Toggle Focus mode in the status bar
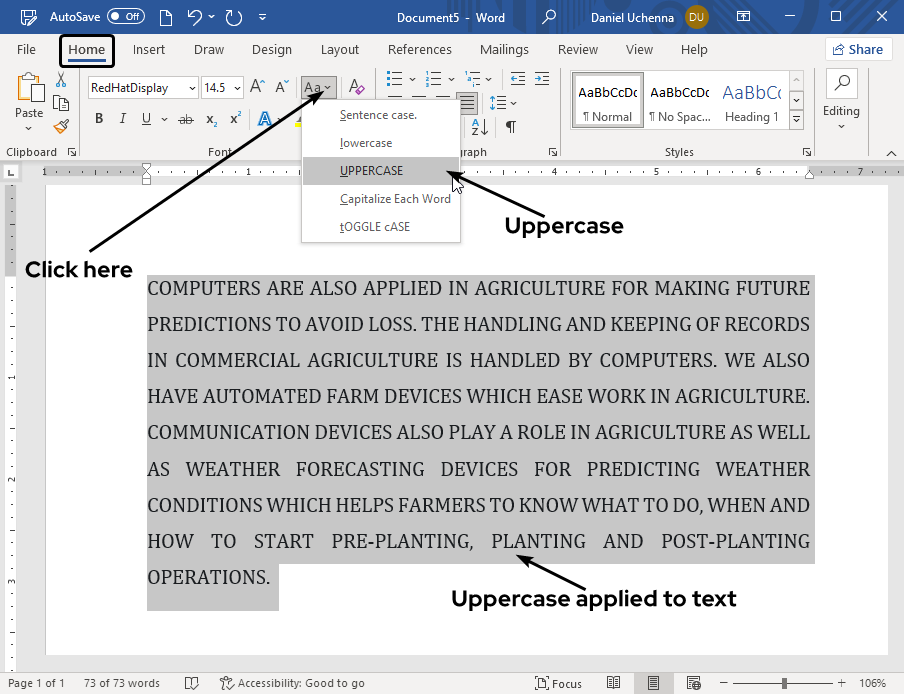904x694 pixels. pos(559,683)
